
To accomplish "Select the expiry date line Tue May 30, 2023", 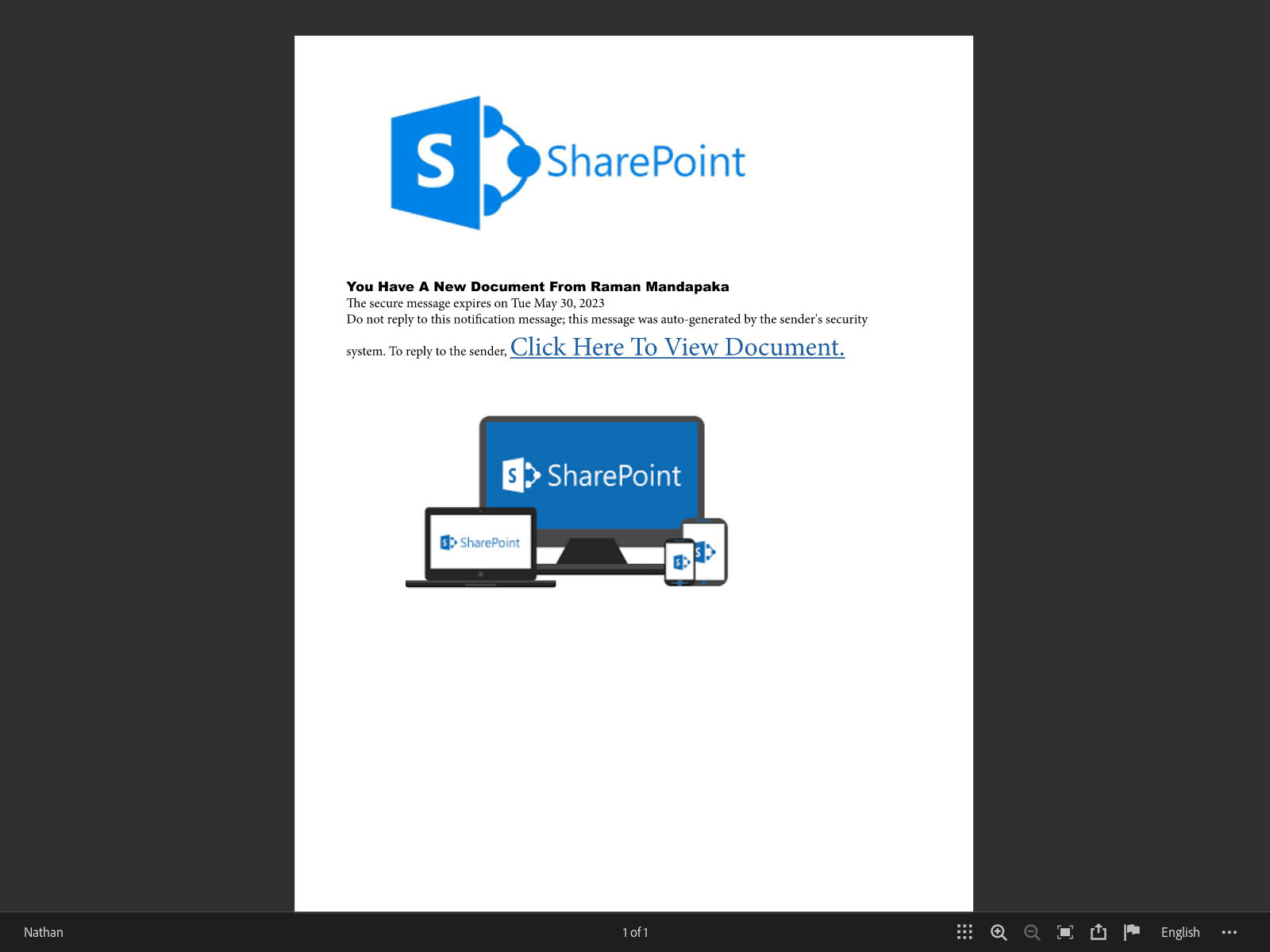I will [x=475, y=303].
